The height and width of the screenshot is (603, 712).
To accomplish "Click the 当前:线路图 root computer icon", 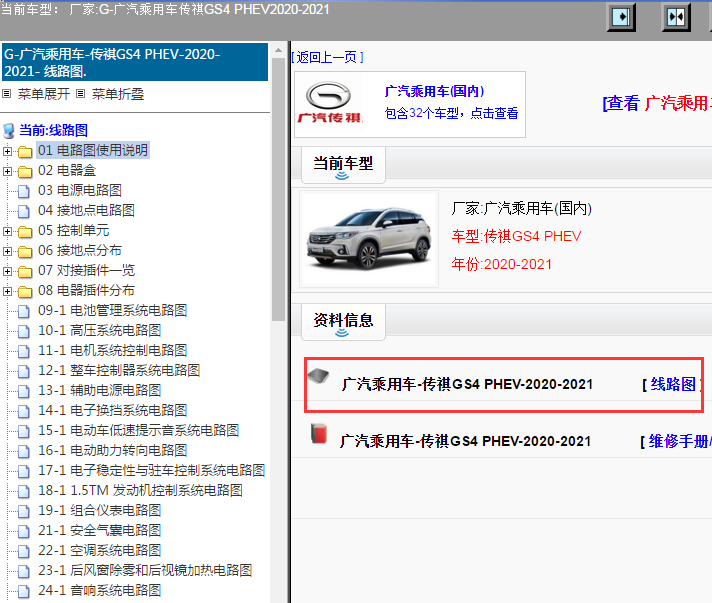I will tap(8, 131).
